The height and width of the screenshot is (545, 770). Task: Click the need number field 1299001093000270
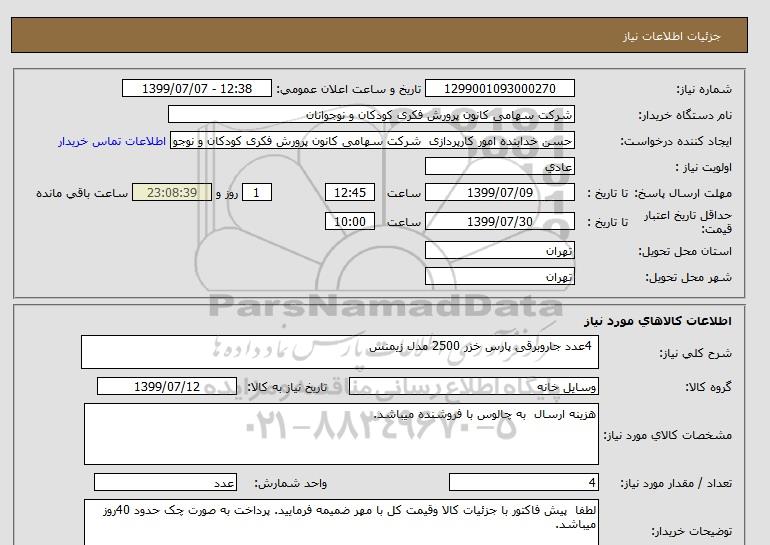coord(499,88)
